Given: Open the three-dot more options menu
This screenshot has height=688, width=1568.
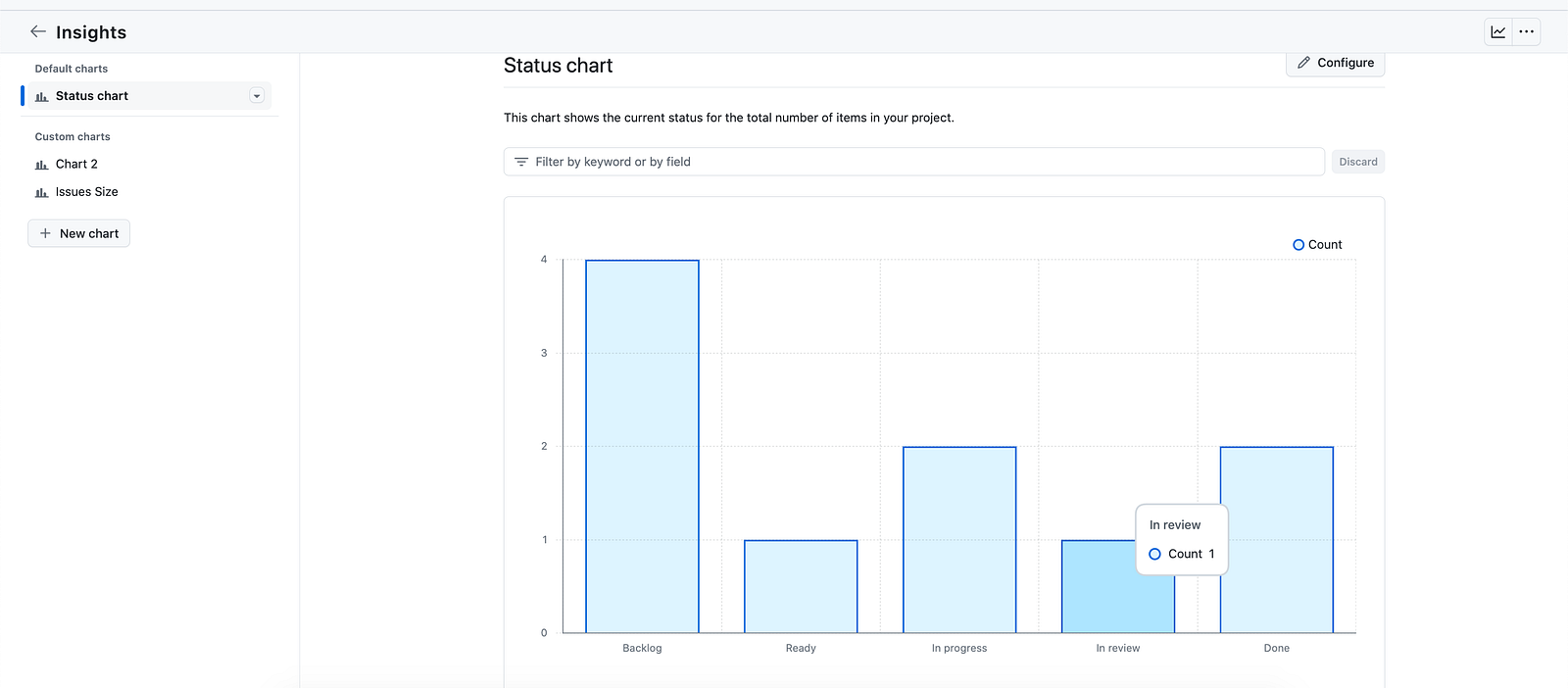Looking at the screenshot, I should (x=1527, y=31).
